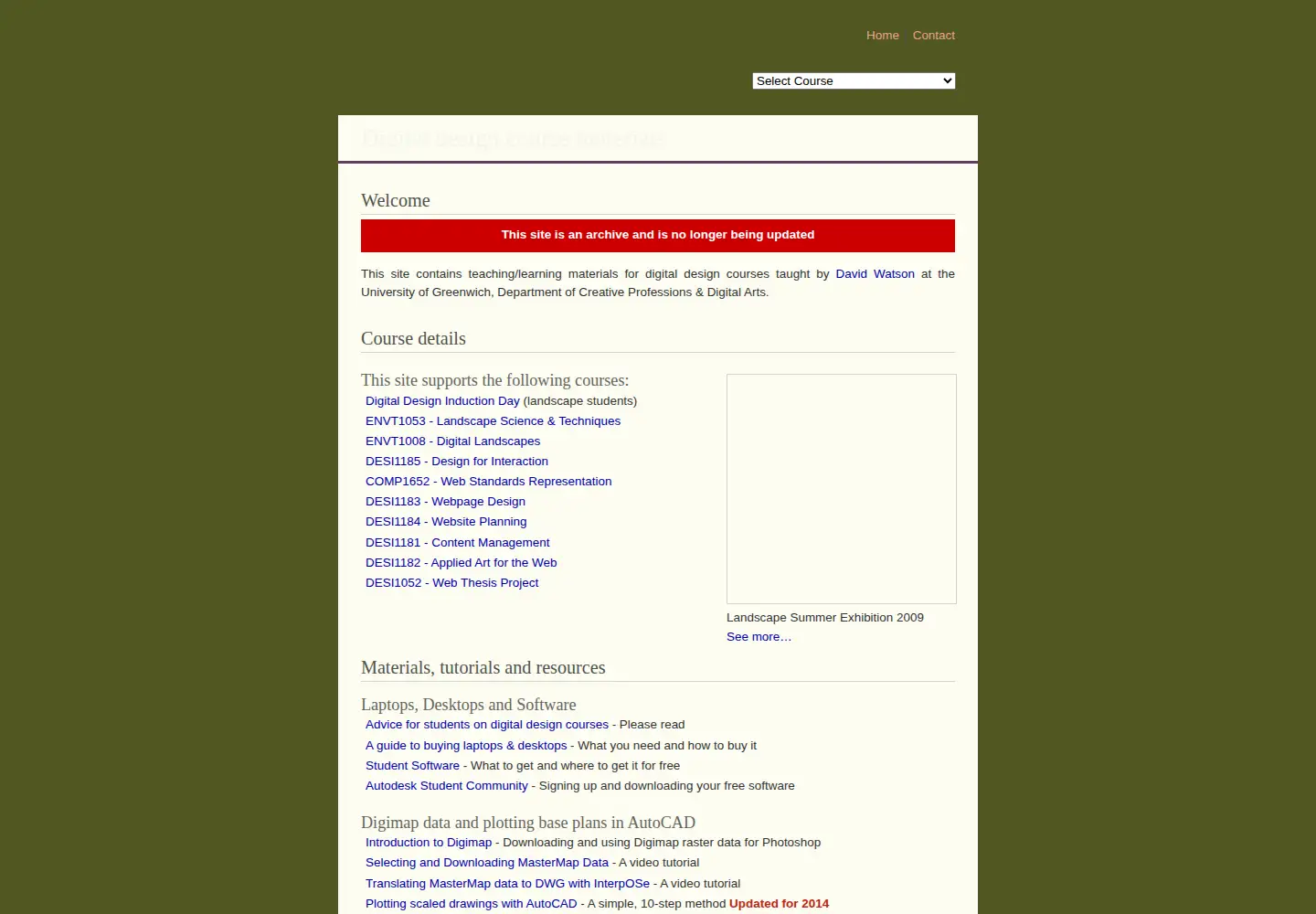
Task: Open Advice for students on digital design courses
Action: [487, 725]
